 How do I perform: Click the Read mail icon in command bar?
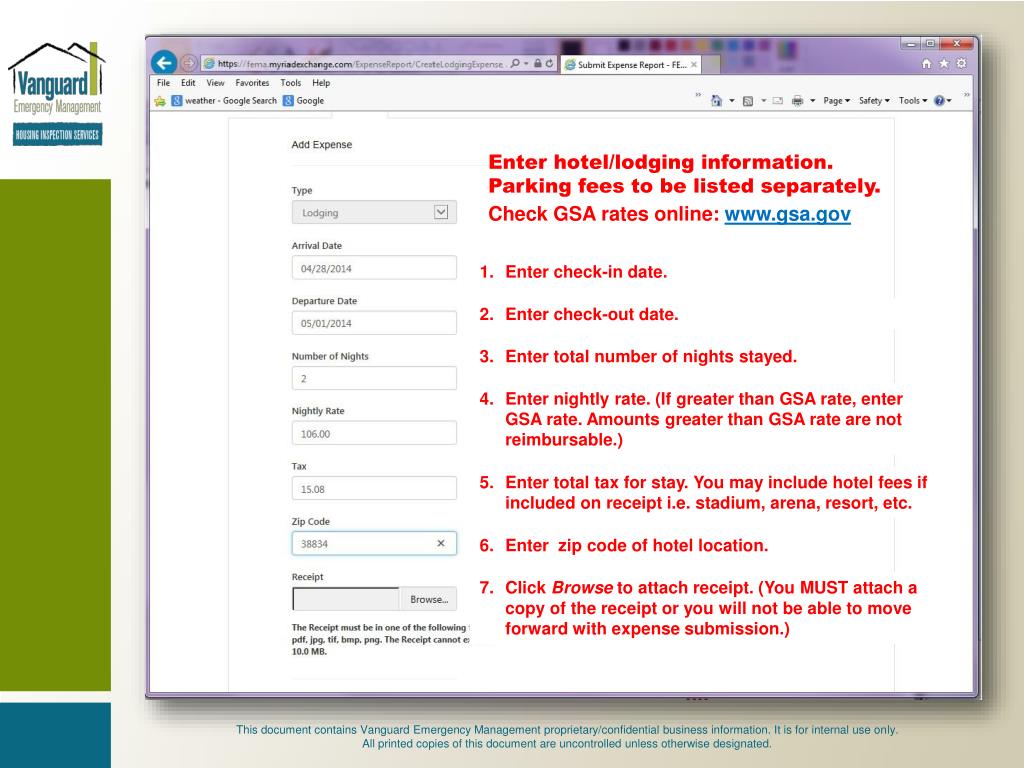(778, 101)
